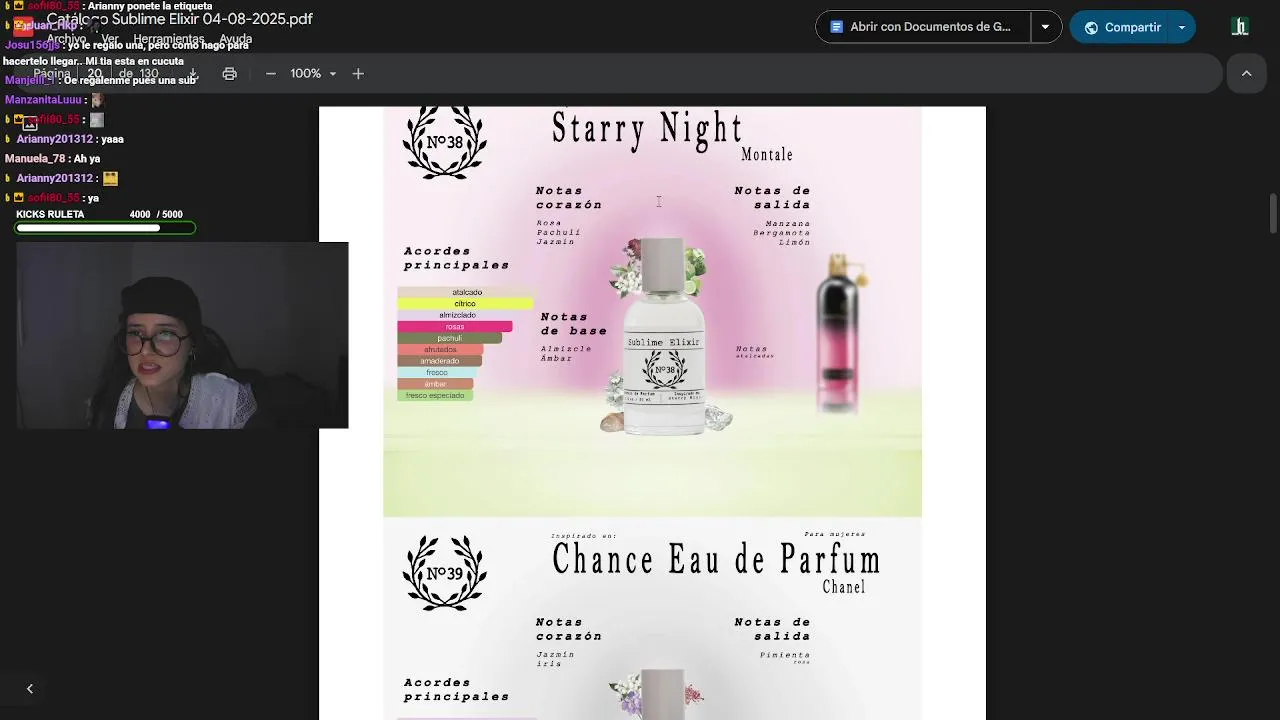Screen dimensions: 1280x720
Task: Click chat username Josu156jjs
Action: point(32,45)
